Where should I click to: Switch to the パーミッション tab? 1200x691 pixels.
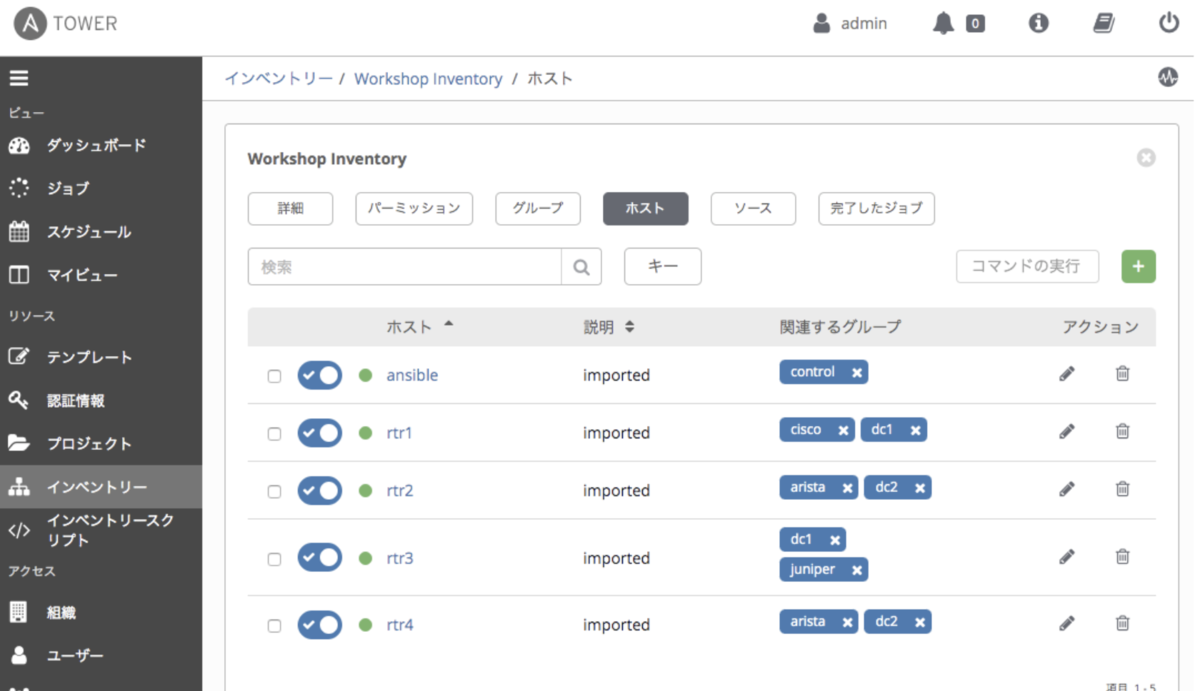click(413, 209)
